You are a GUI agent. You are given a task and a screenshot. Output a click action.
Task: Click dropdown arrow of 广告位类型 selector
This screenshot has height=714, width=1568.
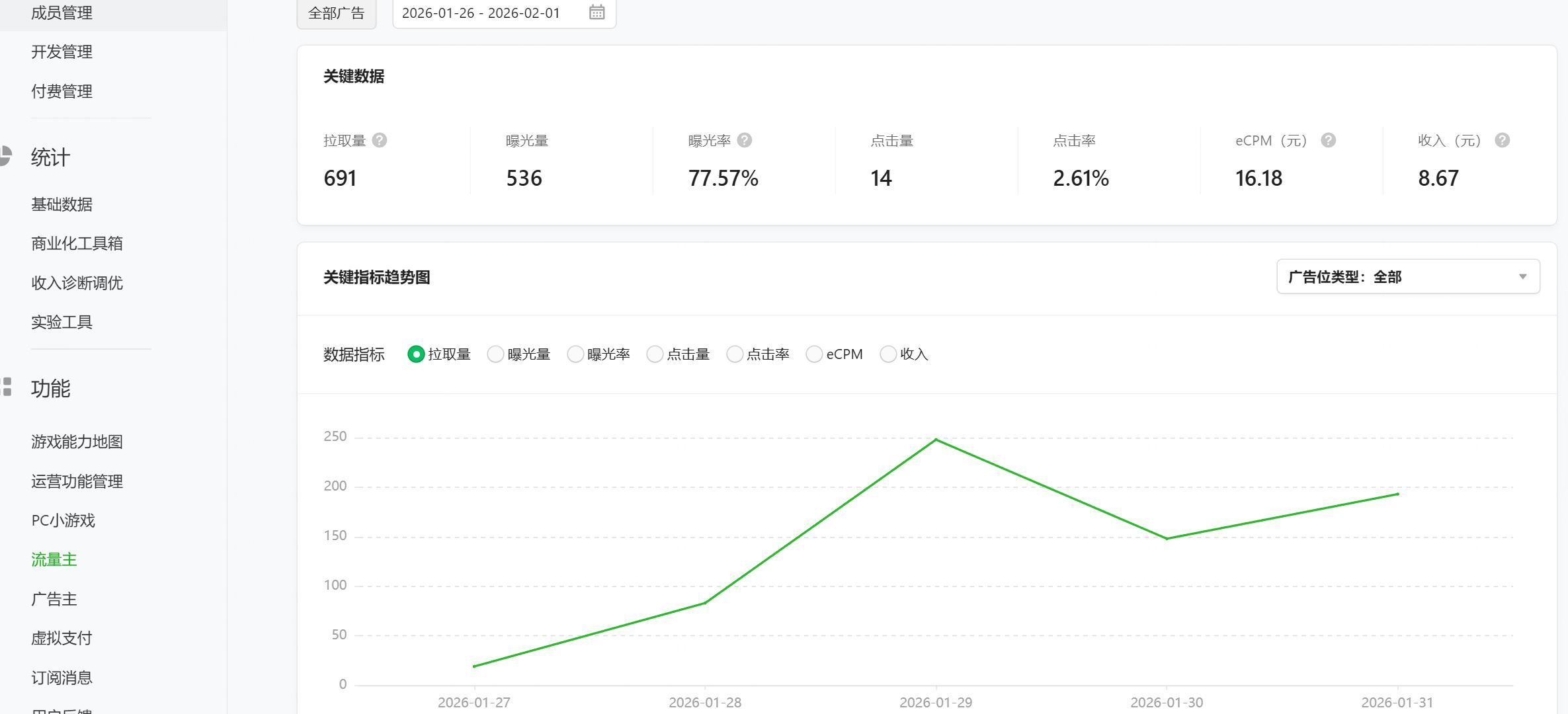[x=1522, y=276]
